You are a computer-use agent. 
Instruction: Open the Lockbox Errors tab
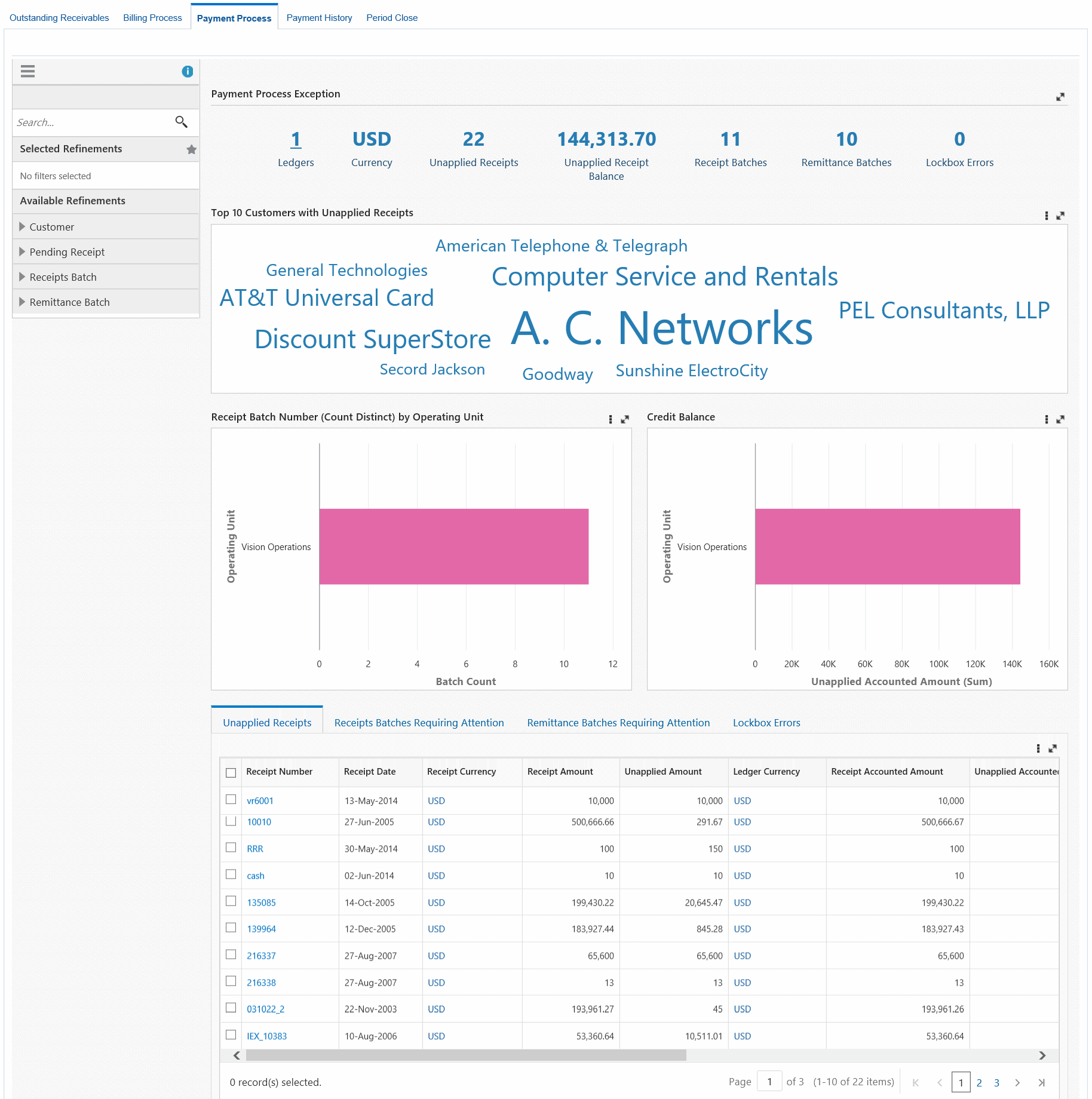point(766,723)
